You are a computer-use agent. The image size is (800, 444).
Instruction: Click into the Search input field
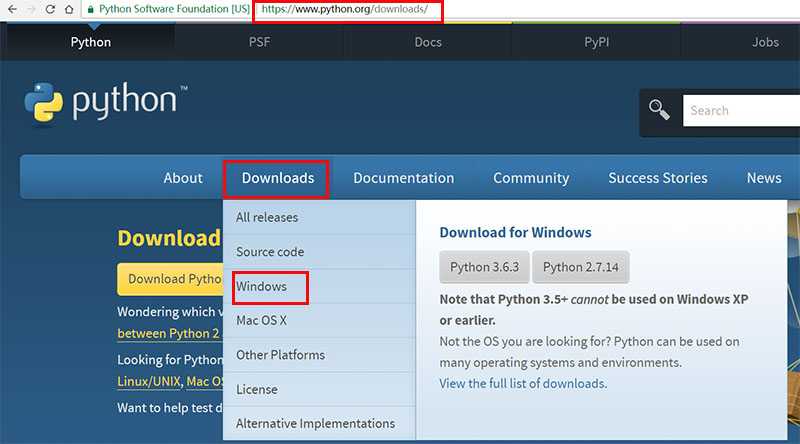[741, 110]
